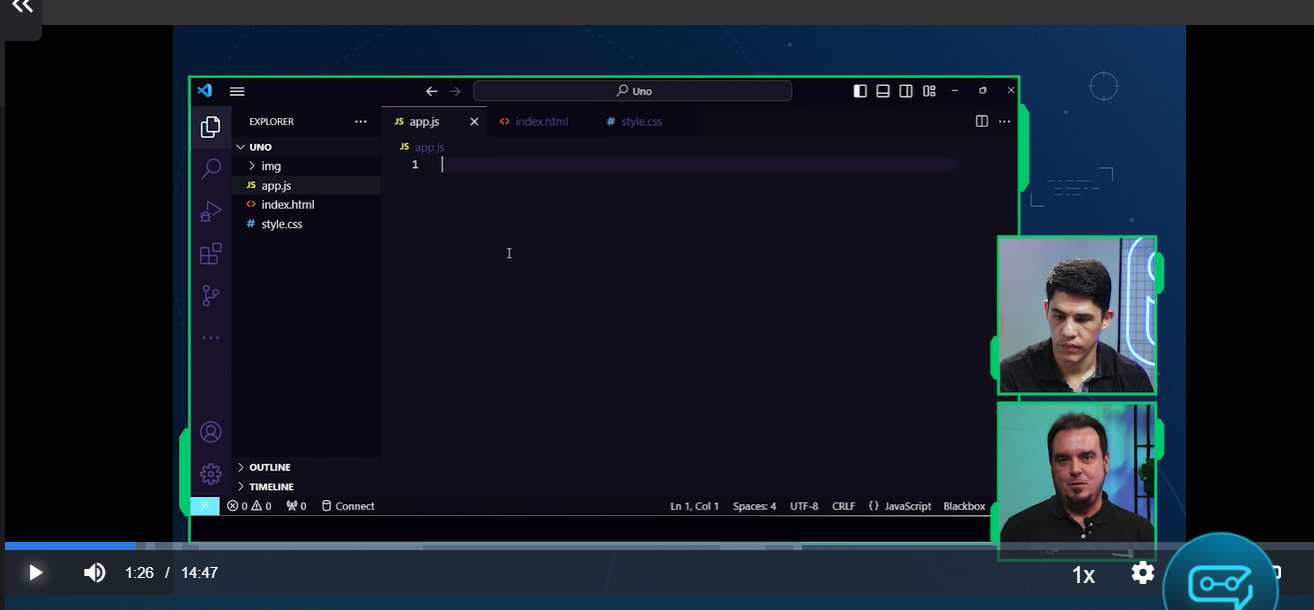Change indentation via Spaces: 4
This screenshot has height=610, width=1314.
[x=754, y=506]
